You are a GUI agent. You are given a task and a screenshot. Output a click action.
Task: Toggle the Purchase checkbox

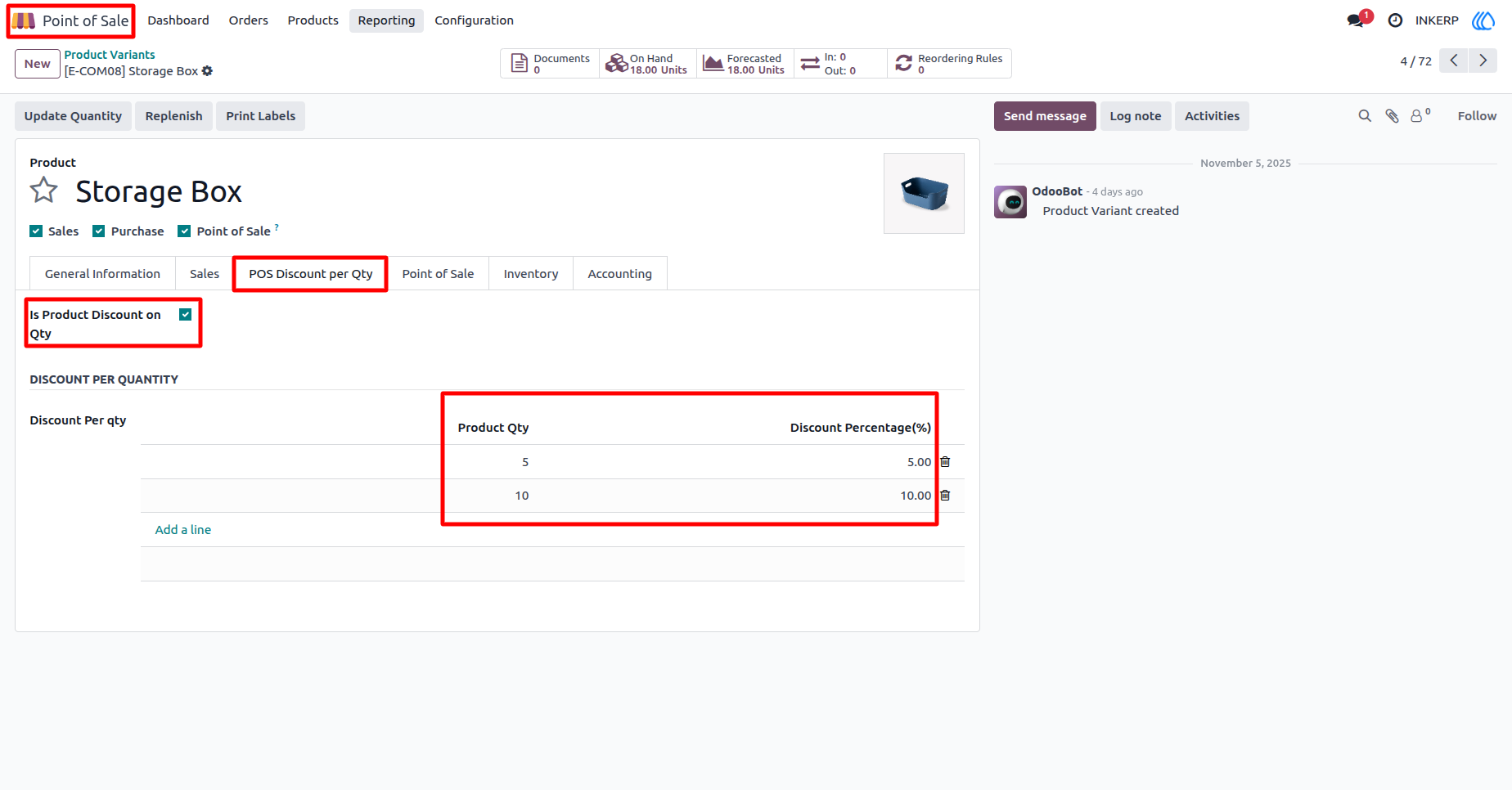click(99, 231)
